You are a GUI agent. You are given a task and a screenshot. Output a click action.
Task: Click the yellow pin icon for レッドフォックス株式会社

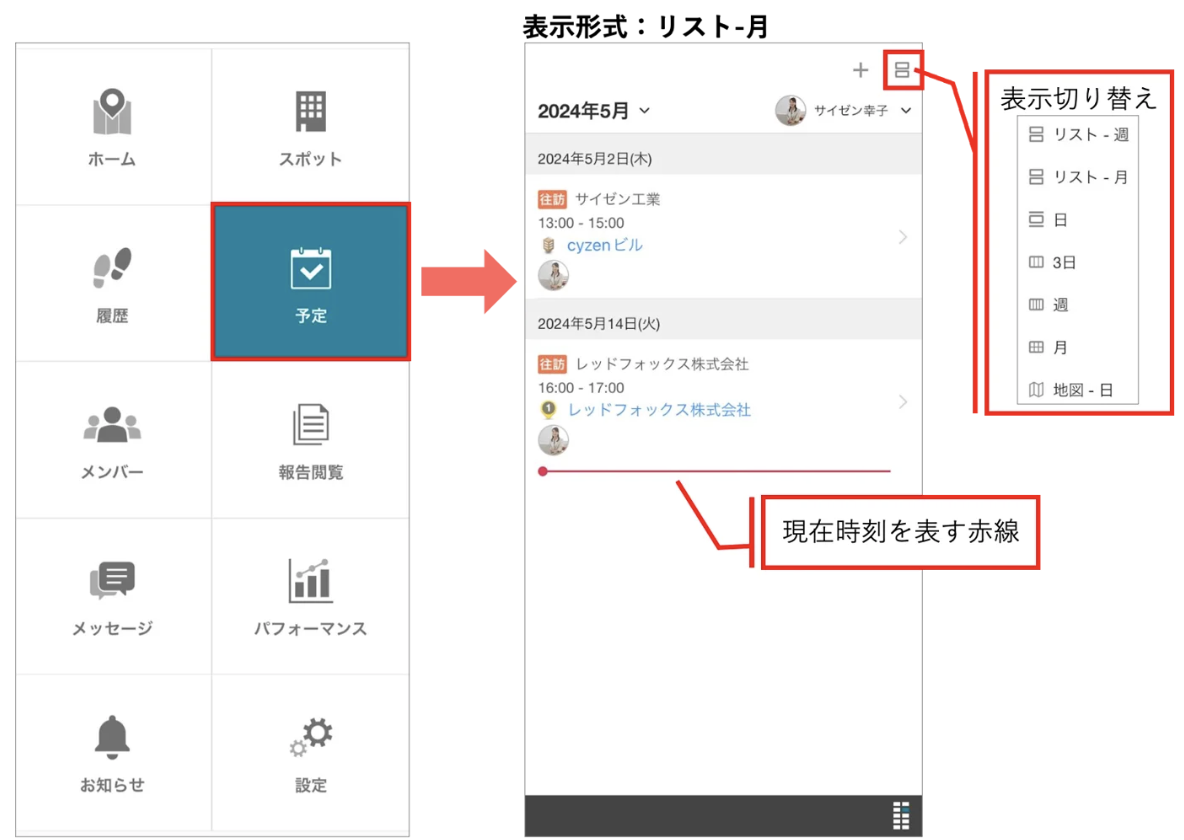click(x=549, y=410)
